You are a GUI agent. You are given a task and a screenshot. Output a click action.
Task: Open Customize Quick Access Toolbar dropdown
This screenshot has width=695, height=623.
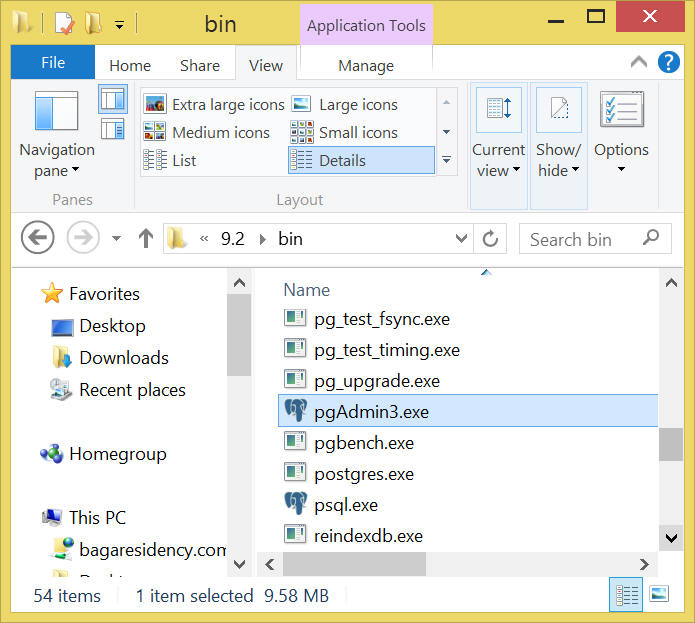coord(119,24)
